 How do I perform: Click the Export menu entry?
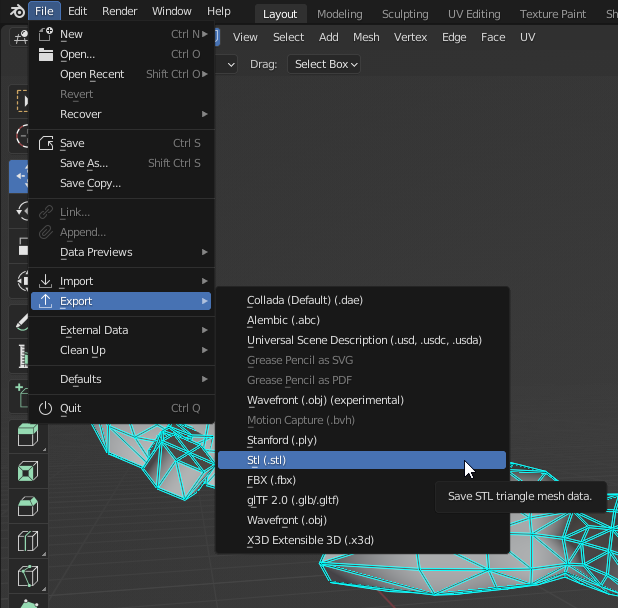pos(121,301)
